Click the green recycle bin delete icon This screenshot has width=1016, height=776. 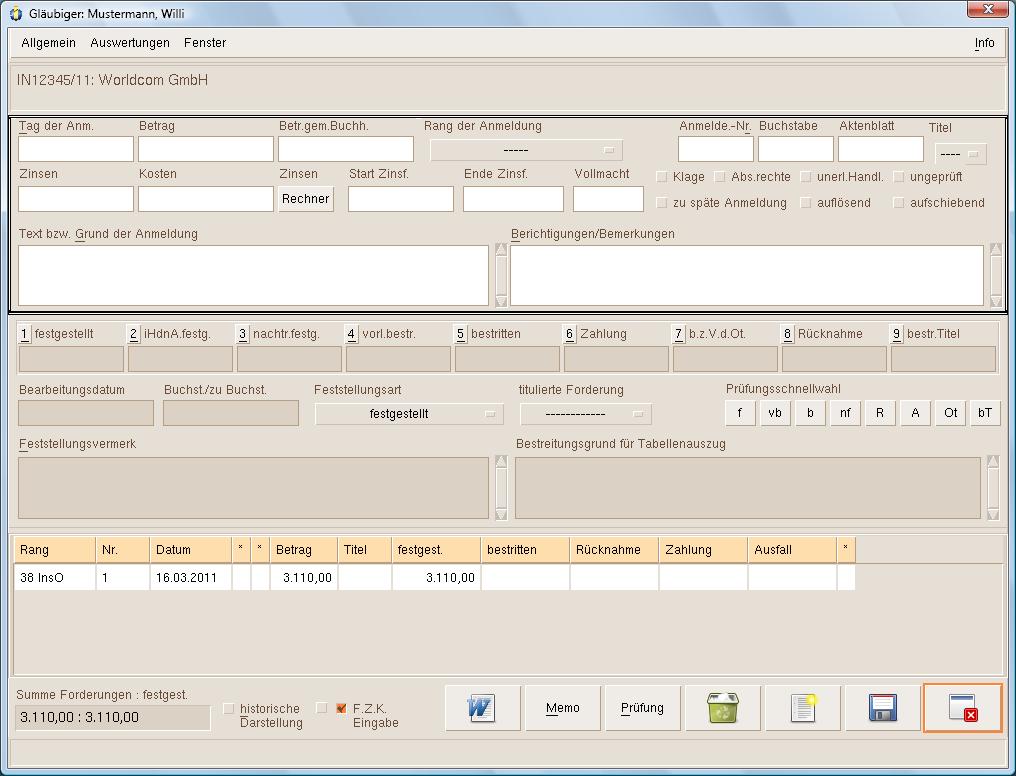722,707
